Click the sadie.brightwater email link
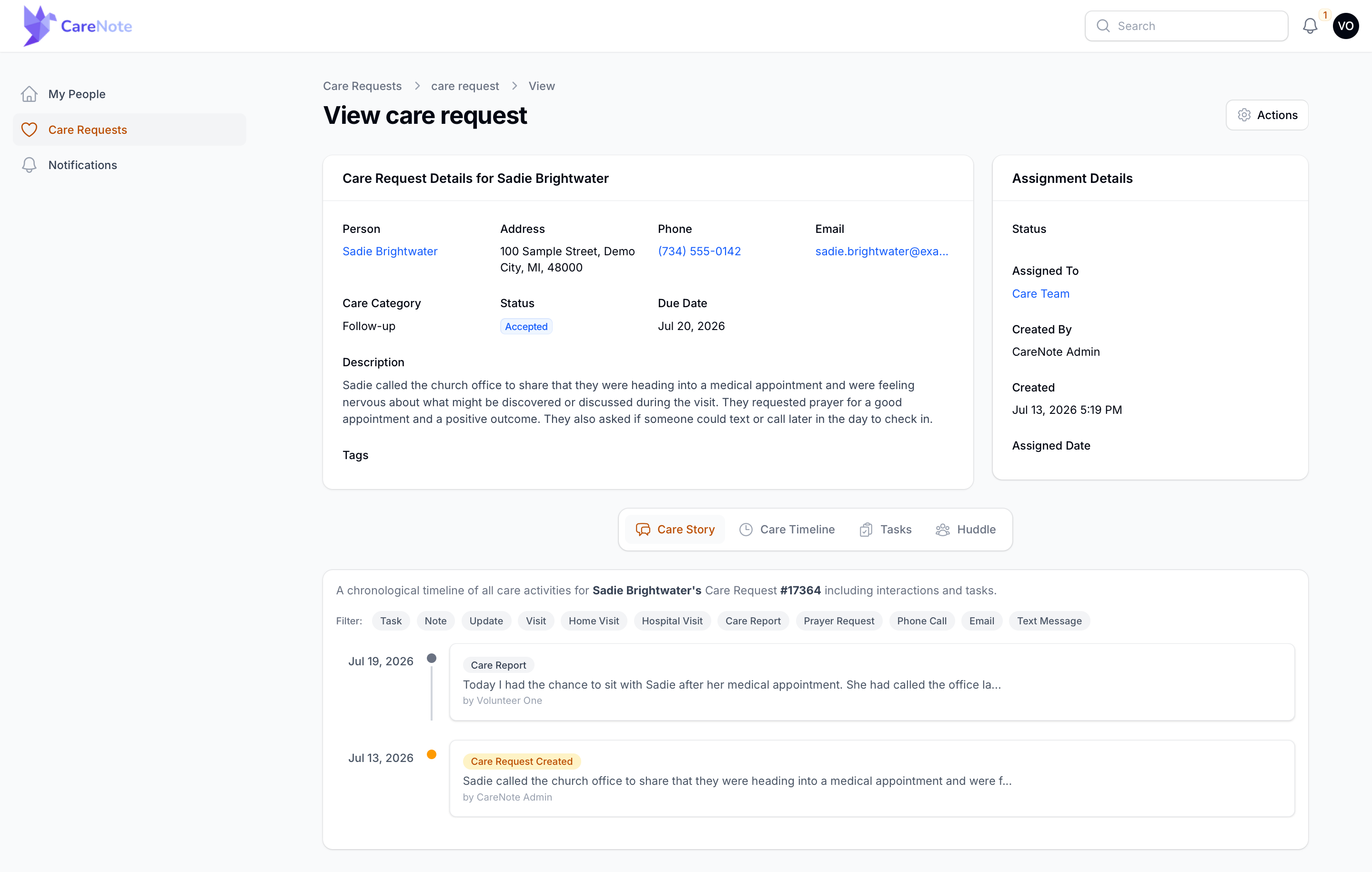This screenshot has height=872, width=1372. (881, 251)
